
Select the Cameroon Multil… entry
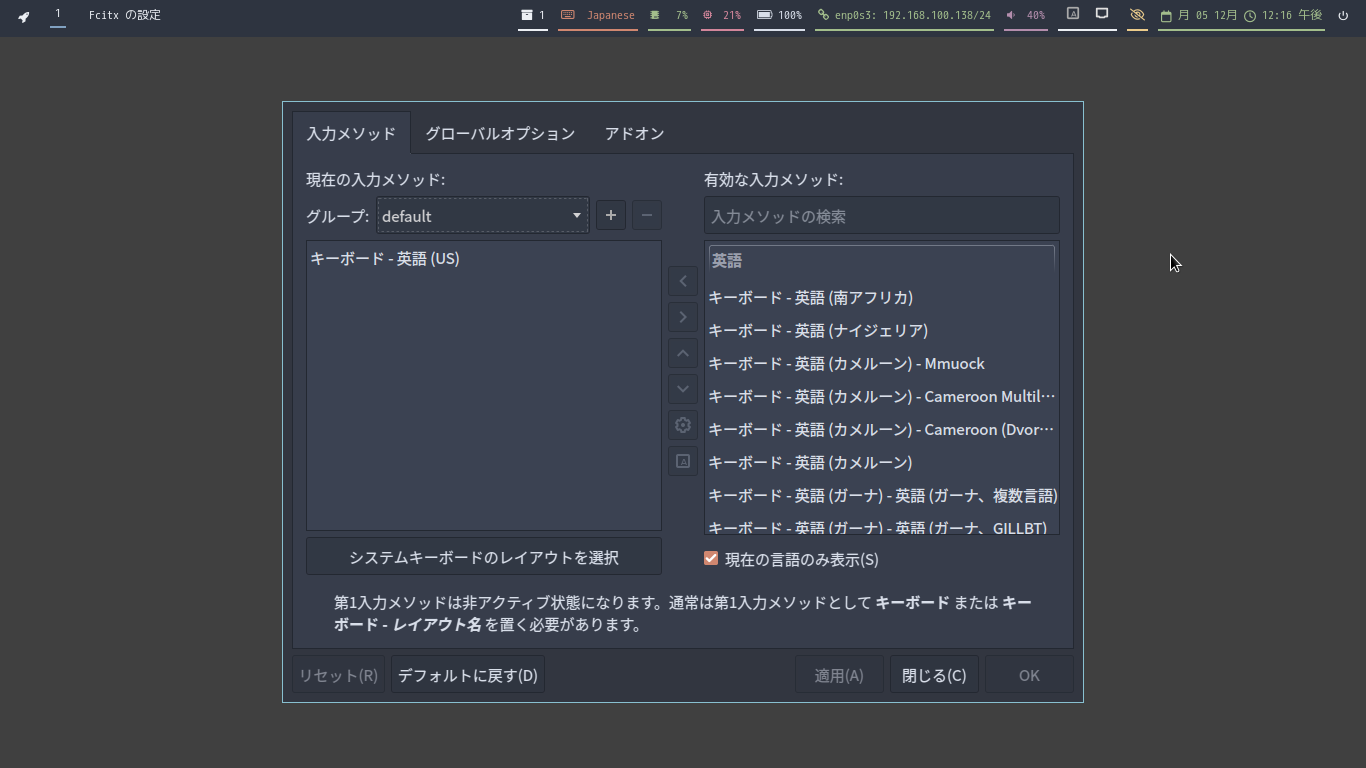[882, 396]
